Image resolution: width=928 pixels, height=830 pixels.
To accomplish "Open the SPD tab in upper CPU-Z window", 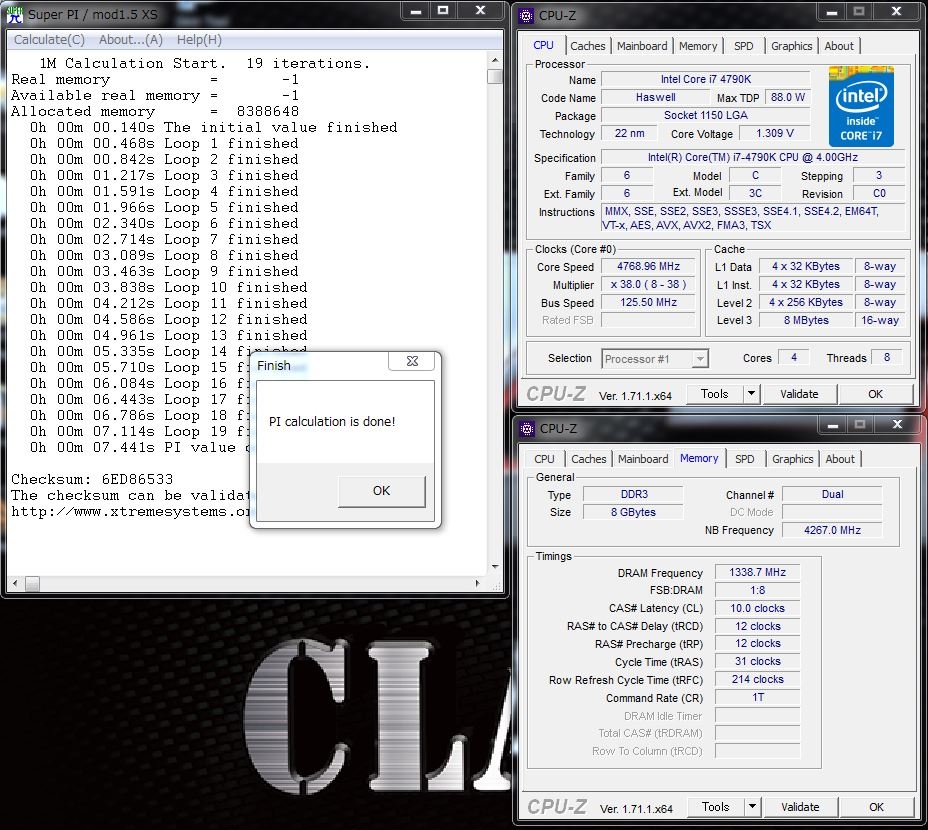I will pyautogui.click(x=744, y=46).
